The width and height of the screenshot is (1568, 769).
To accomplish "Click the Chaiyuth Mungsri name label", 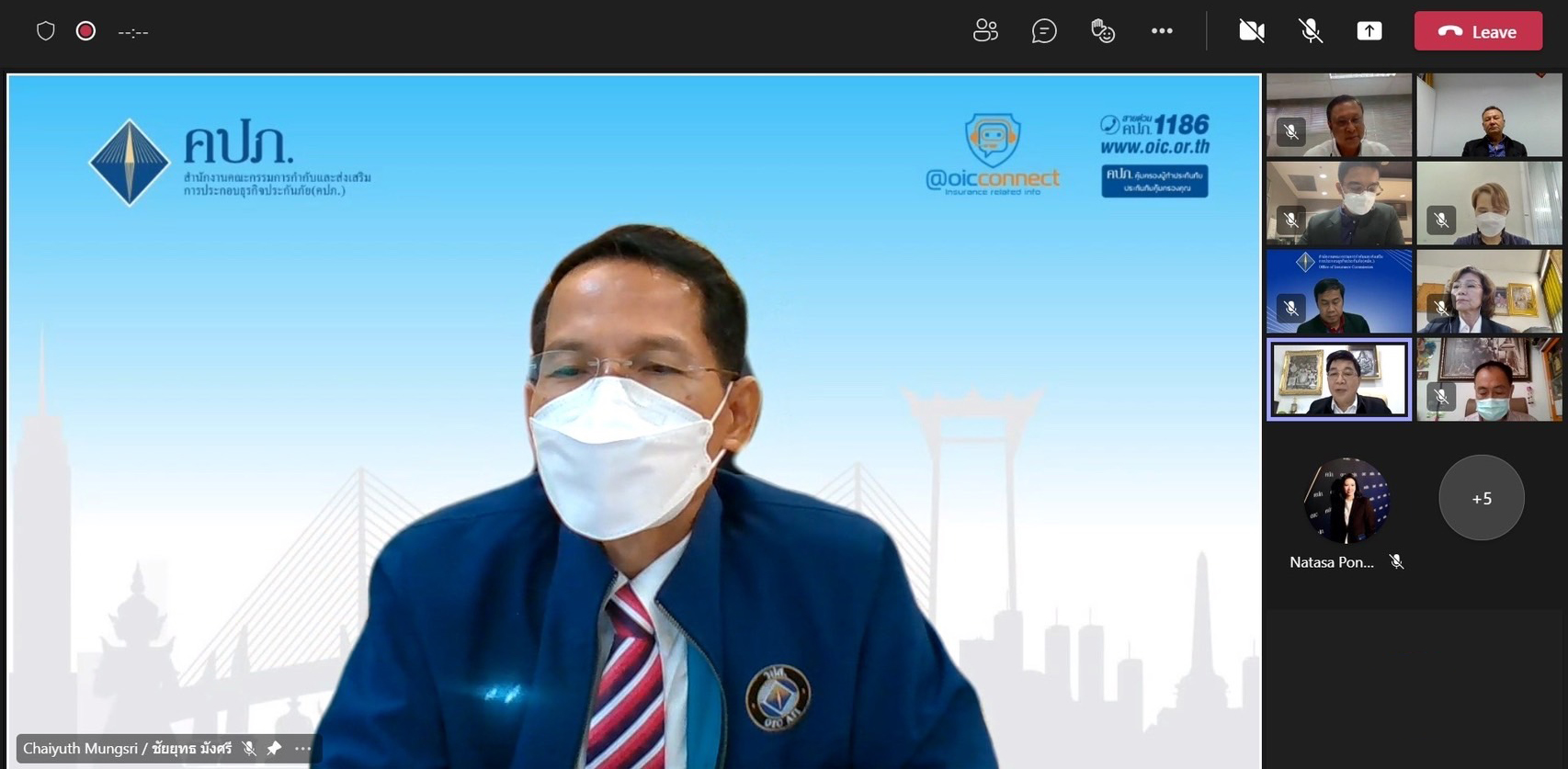I will [127, 749].
